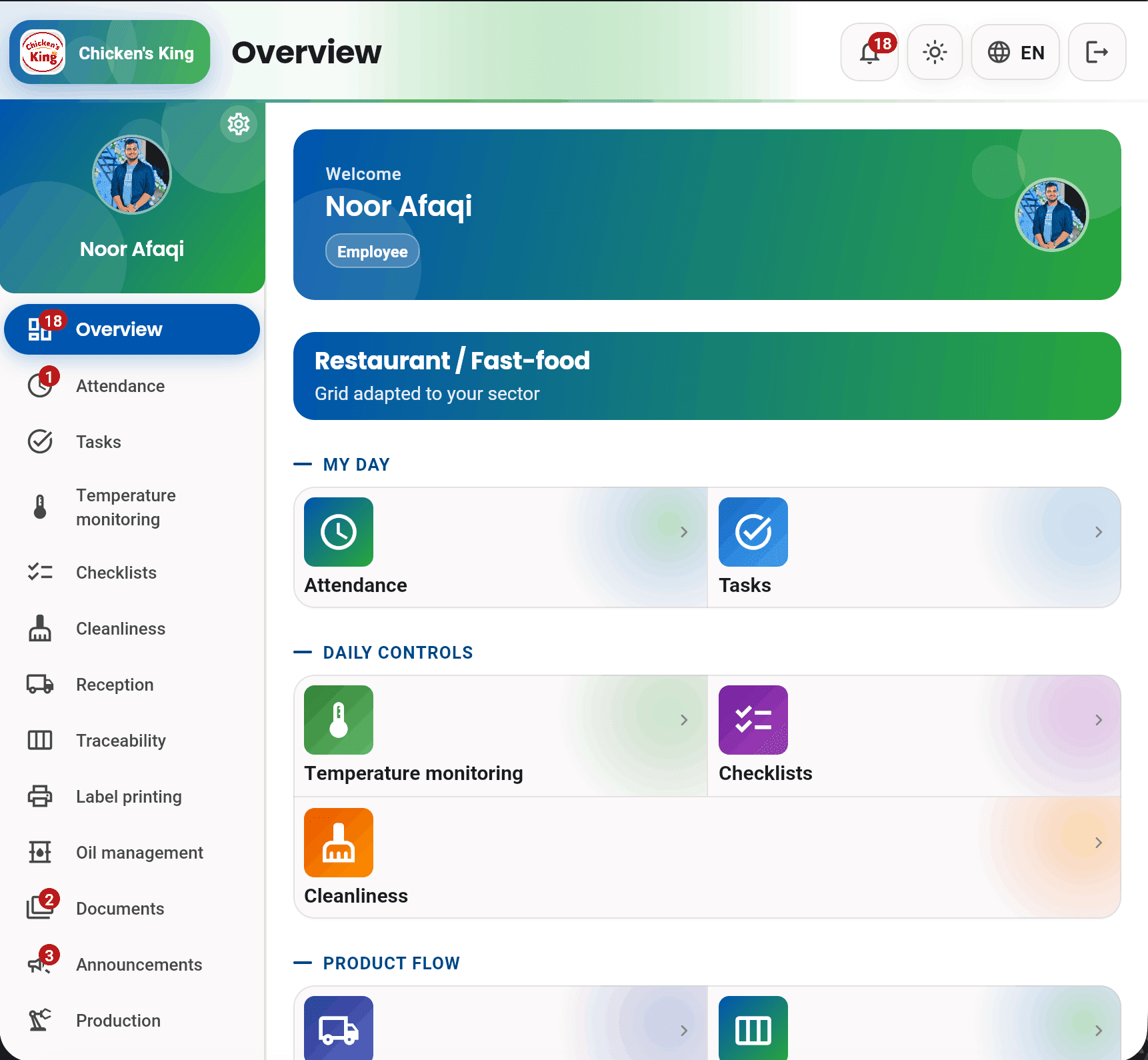1148x1060 pixels.
Task: Click the green Temperature monitoring thermometer tile
Action: click(x=339, y=720)
